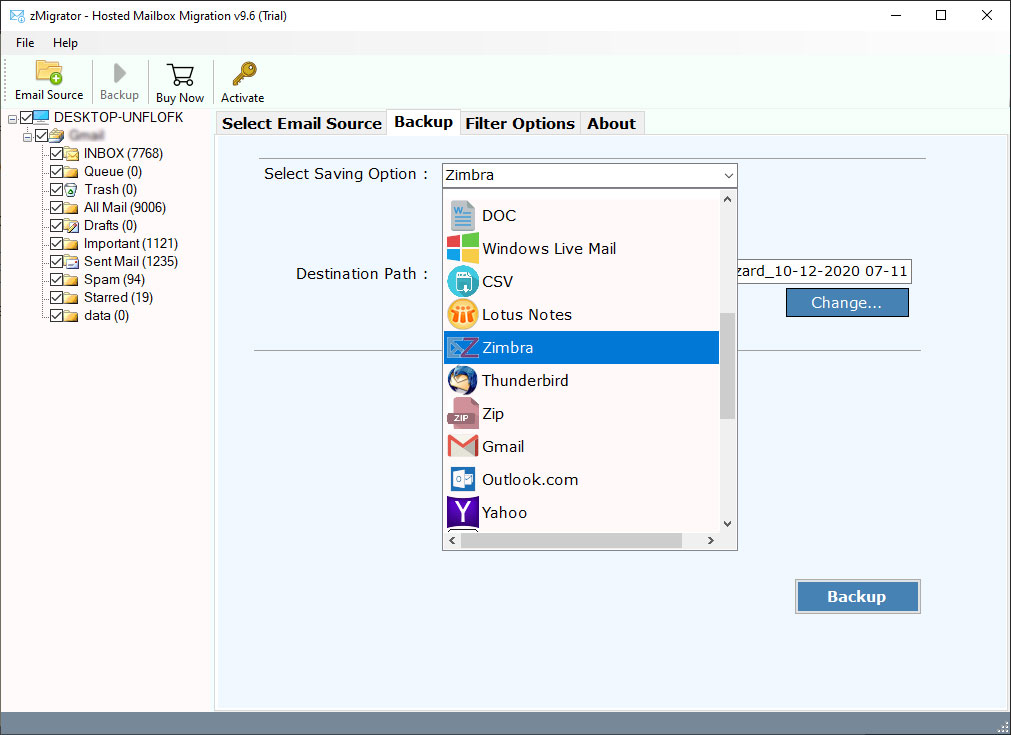Click the Backup arrow toolbar icon

tap(119, 73)
